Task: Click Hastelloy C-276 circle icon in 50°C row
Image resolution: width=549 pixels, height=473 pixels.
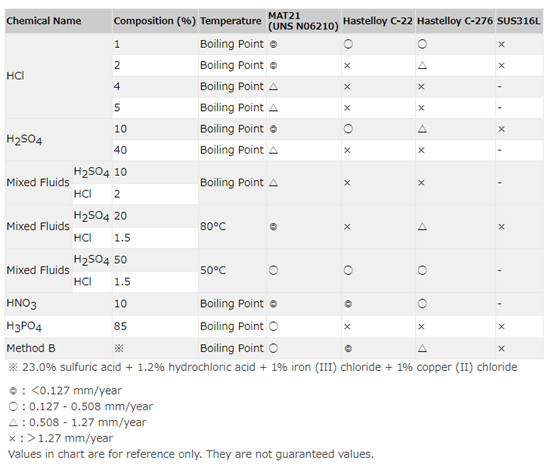Action: 422,270
